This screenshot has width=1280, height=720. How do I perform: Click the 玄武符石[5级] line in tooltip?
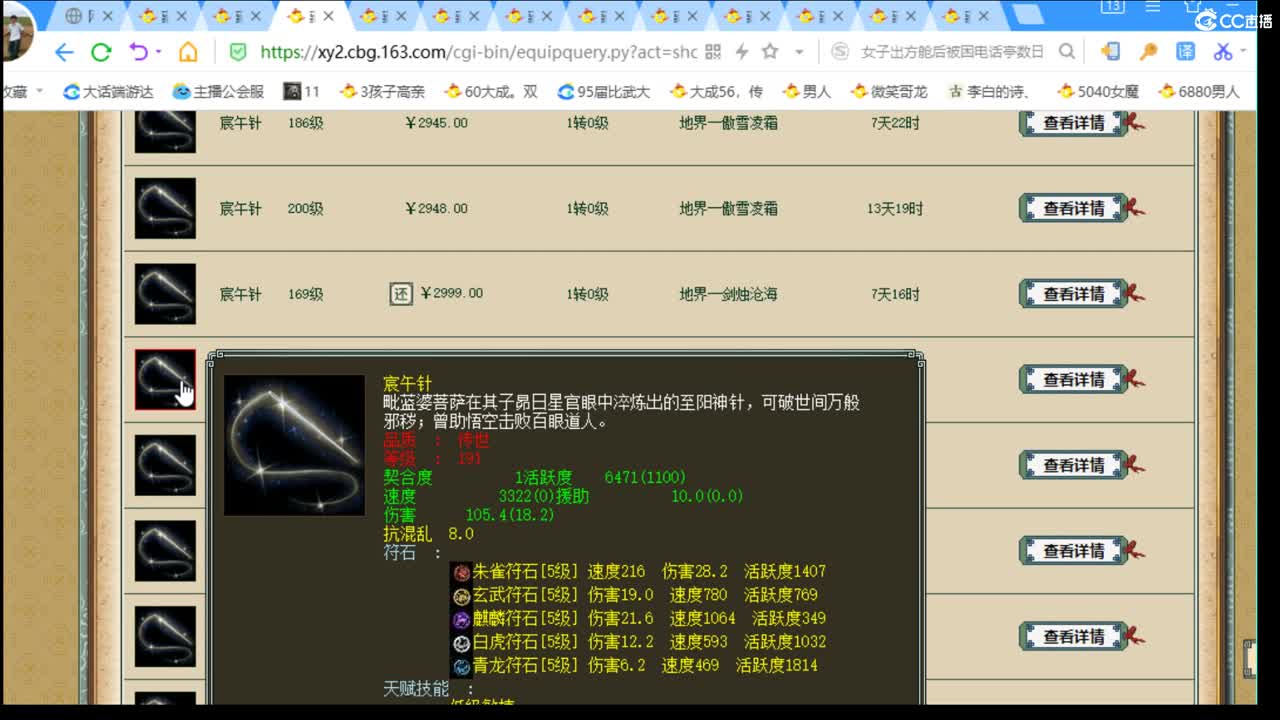(635, 595)
